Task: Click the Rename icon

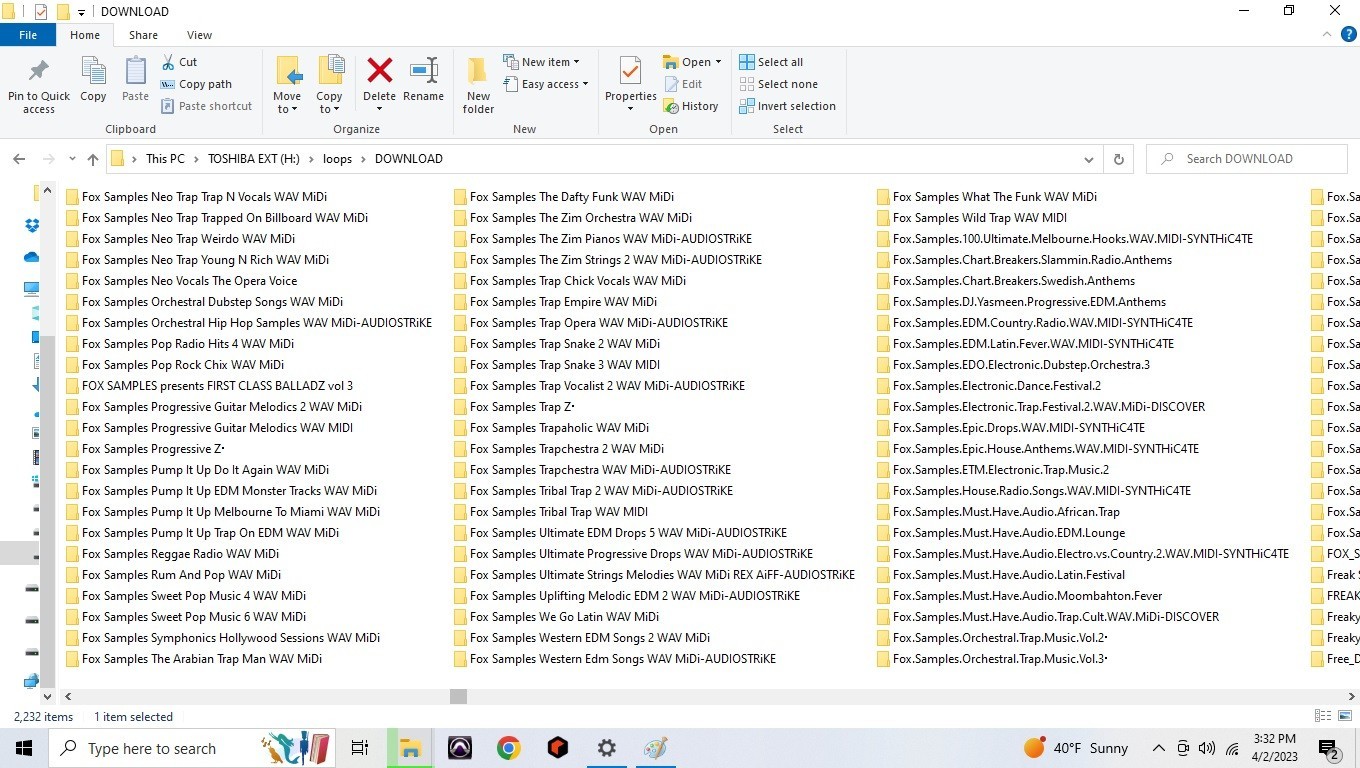Action: tap(424, 71)
